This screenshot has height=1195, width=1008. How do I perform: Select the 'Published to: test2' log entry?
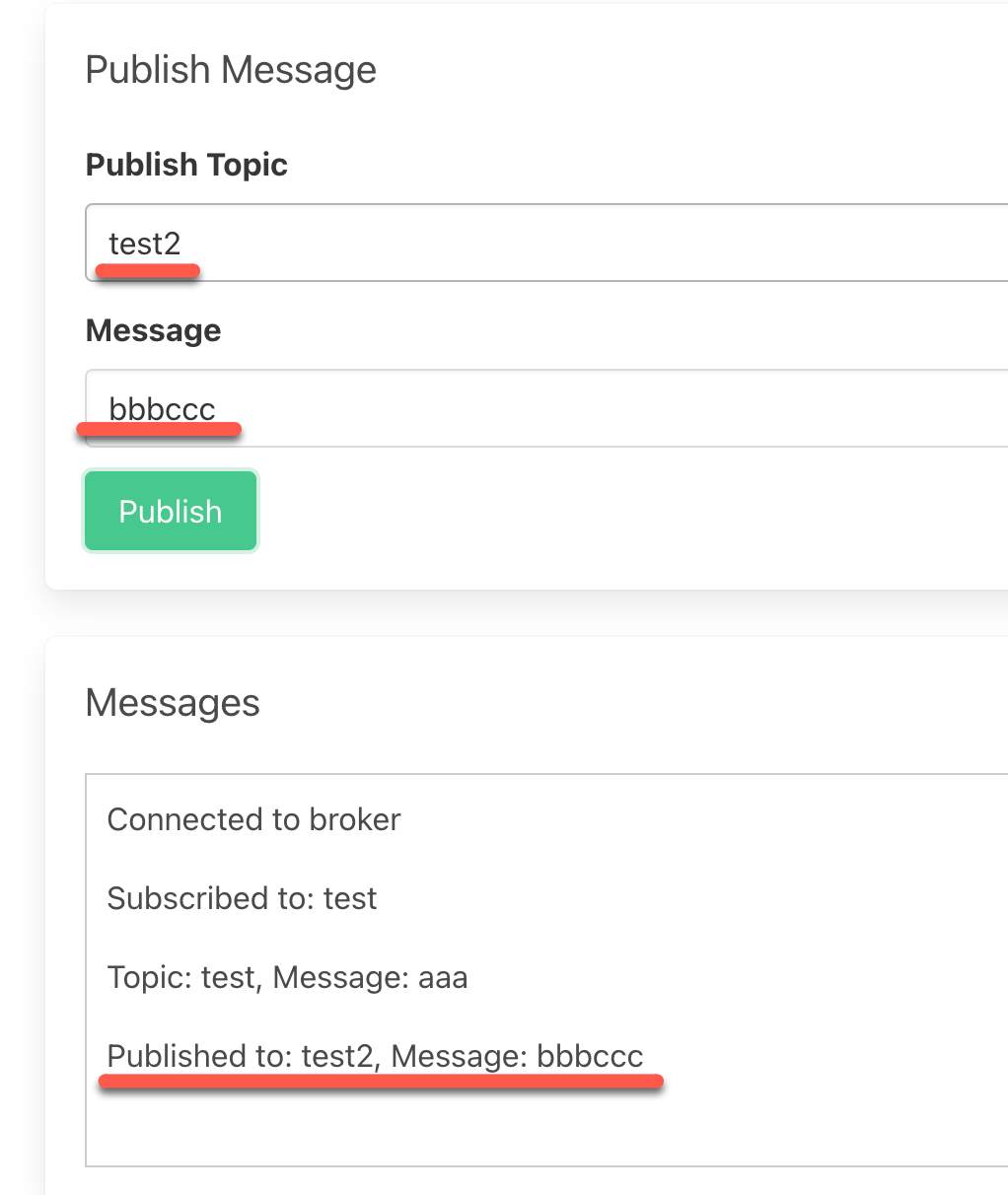pos(375,1056)
